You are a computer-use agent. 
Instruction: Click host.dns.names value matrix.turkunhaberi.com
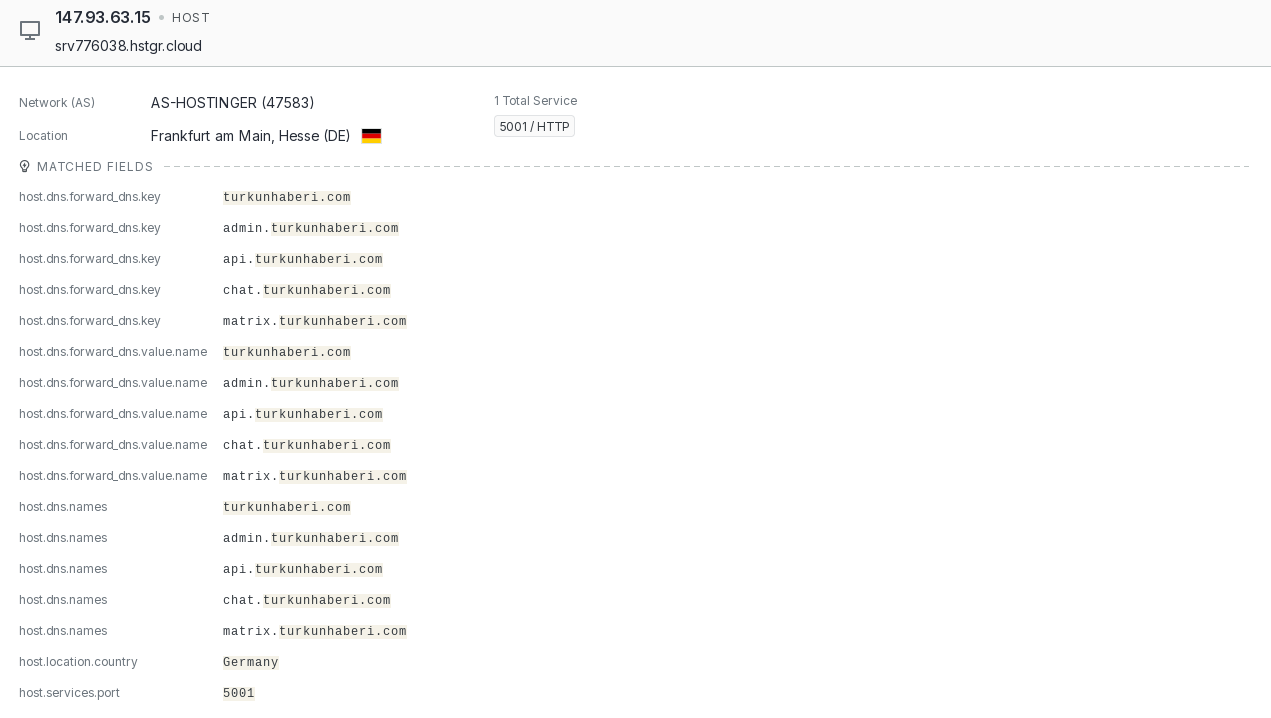pos(314,632)
